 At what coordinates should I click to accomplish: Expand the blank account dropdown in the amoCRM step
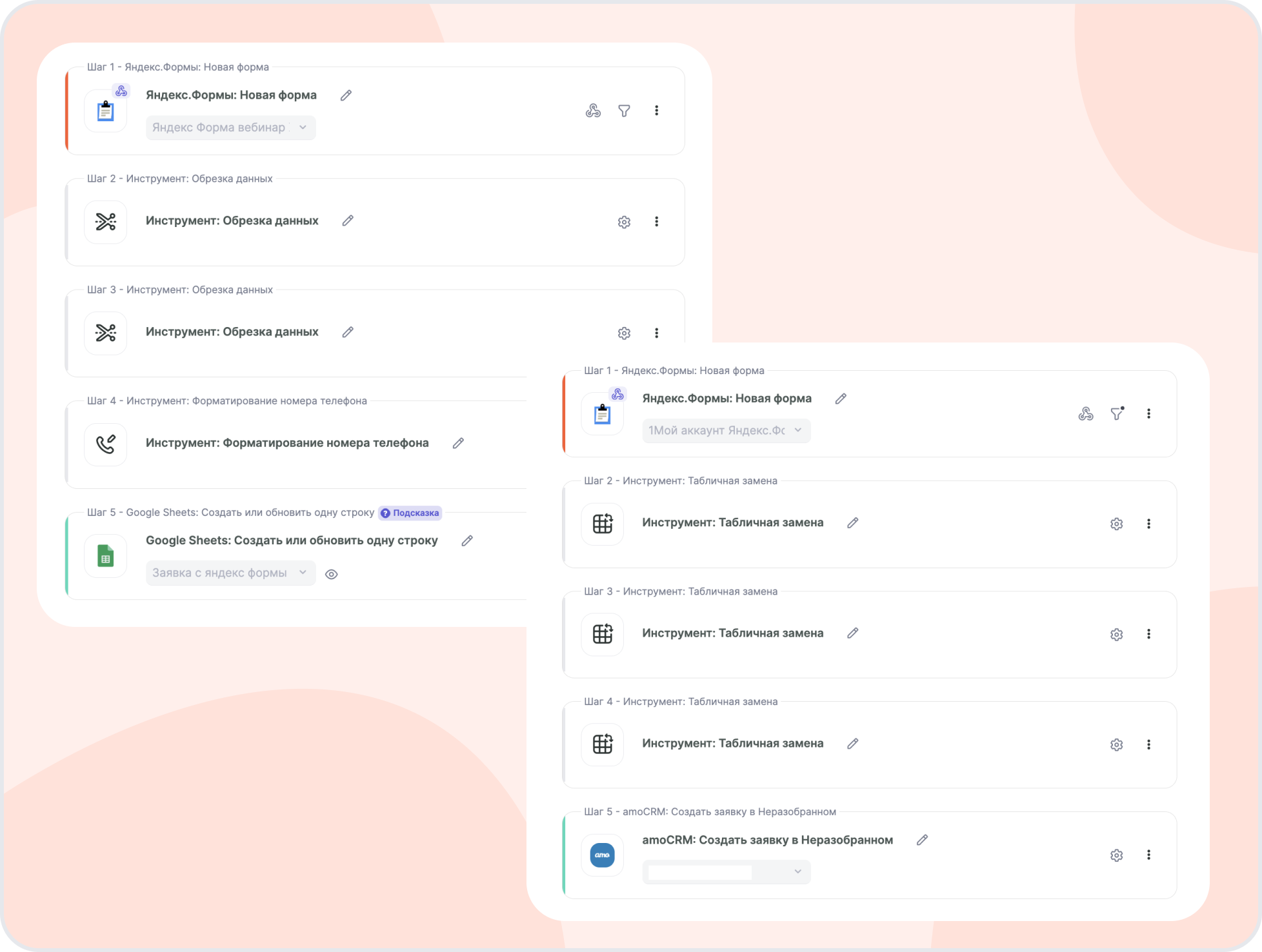coord(726,872)
